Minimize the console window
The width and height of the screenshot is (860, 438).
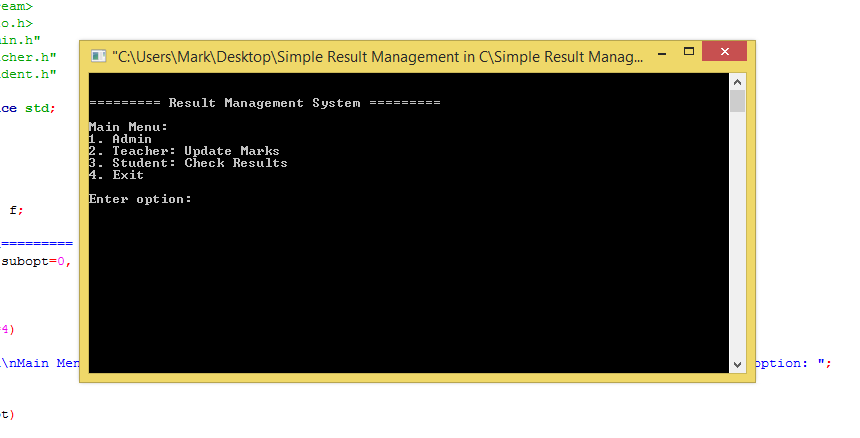[662, 53]
